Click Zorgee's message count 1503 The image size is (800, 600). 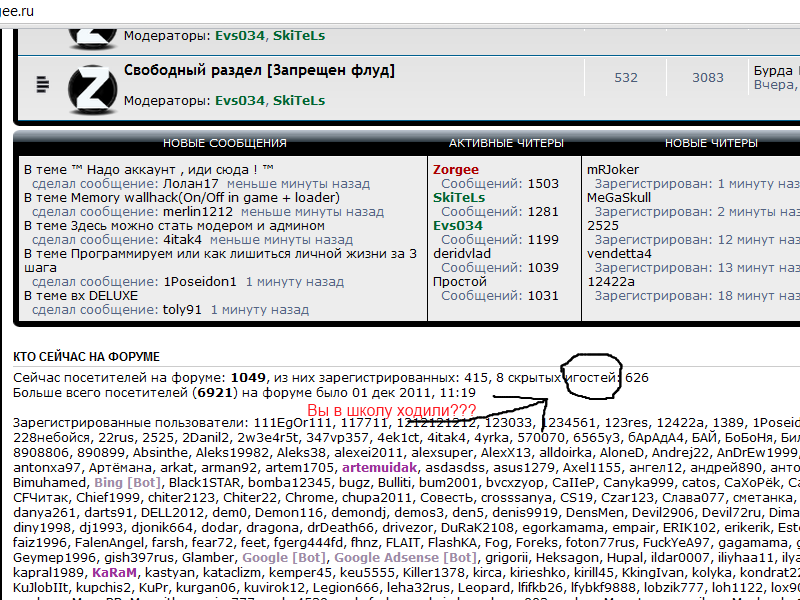click(x=543, y=184)
